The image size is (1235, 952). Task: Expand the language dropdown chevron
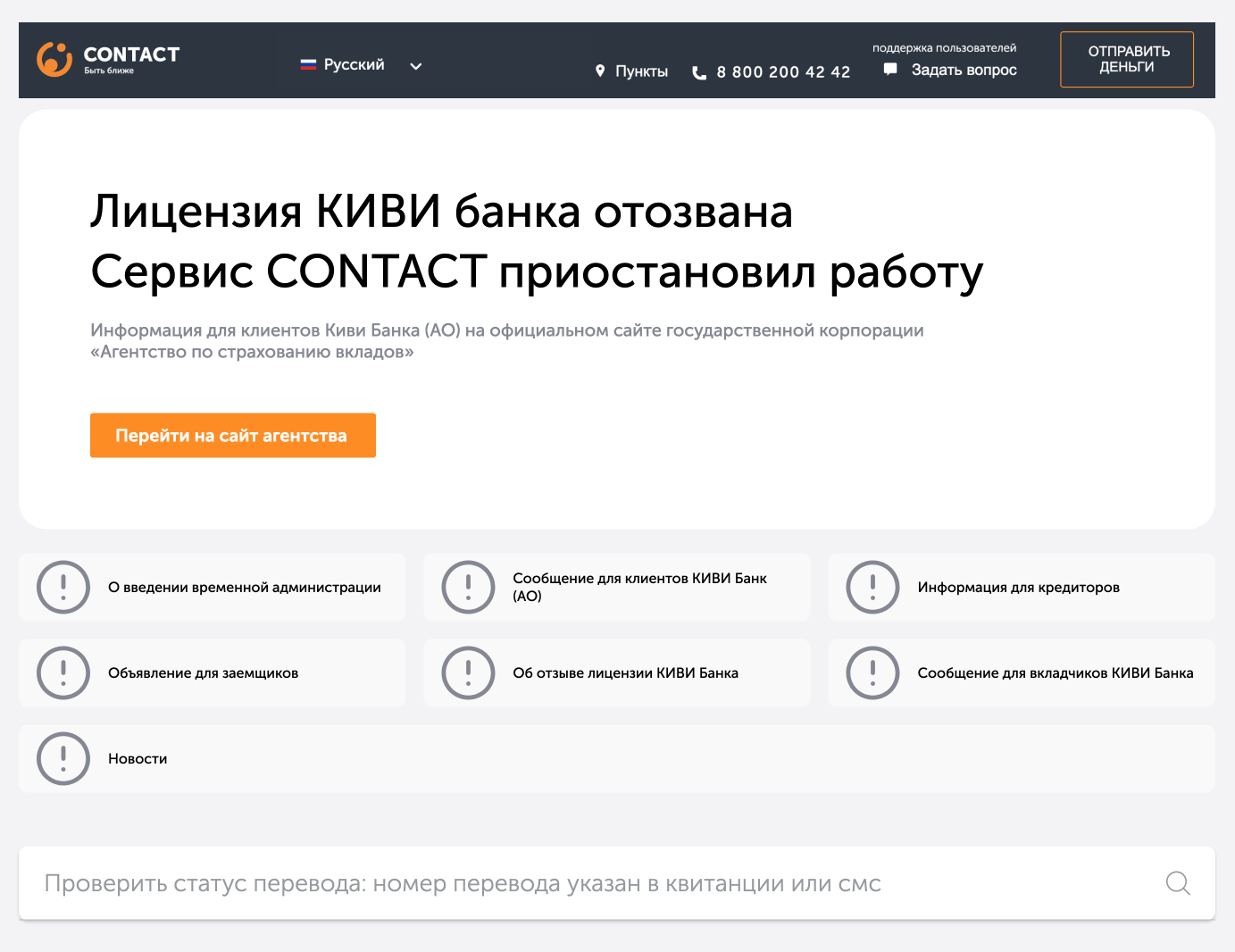tap(415, 66)
